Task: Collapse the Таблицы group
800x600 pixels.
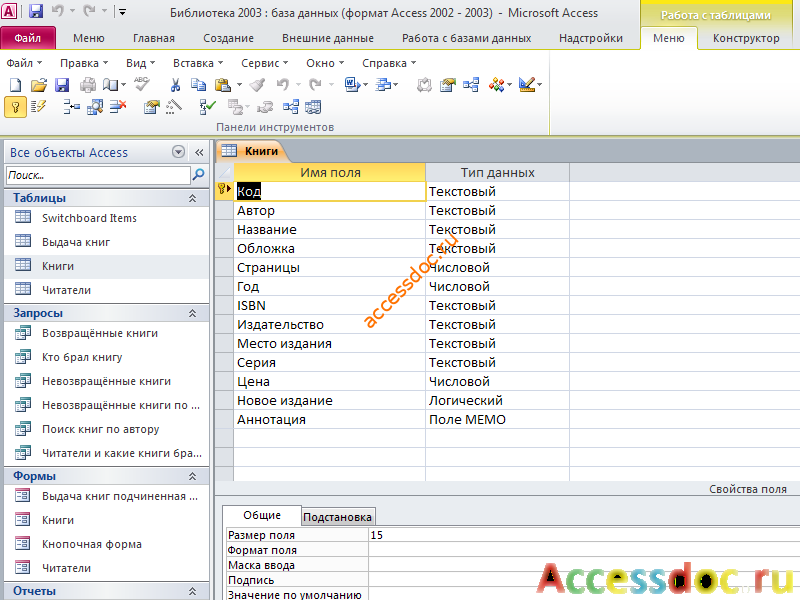Action: click(192, 198)
